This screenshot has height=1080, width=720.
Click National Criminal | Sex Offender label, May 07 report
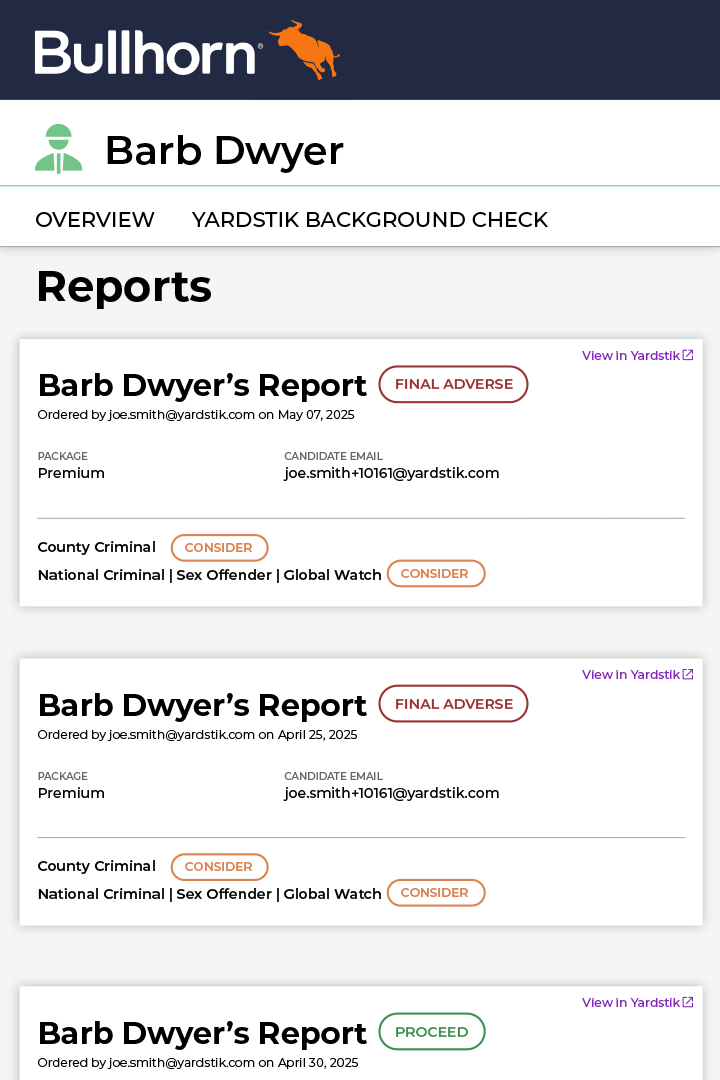pyautogui.click(x=209, y=575)
